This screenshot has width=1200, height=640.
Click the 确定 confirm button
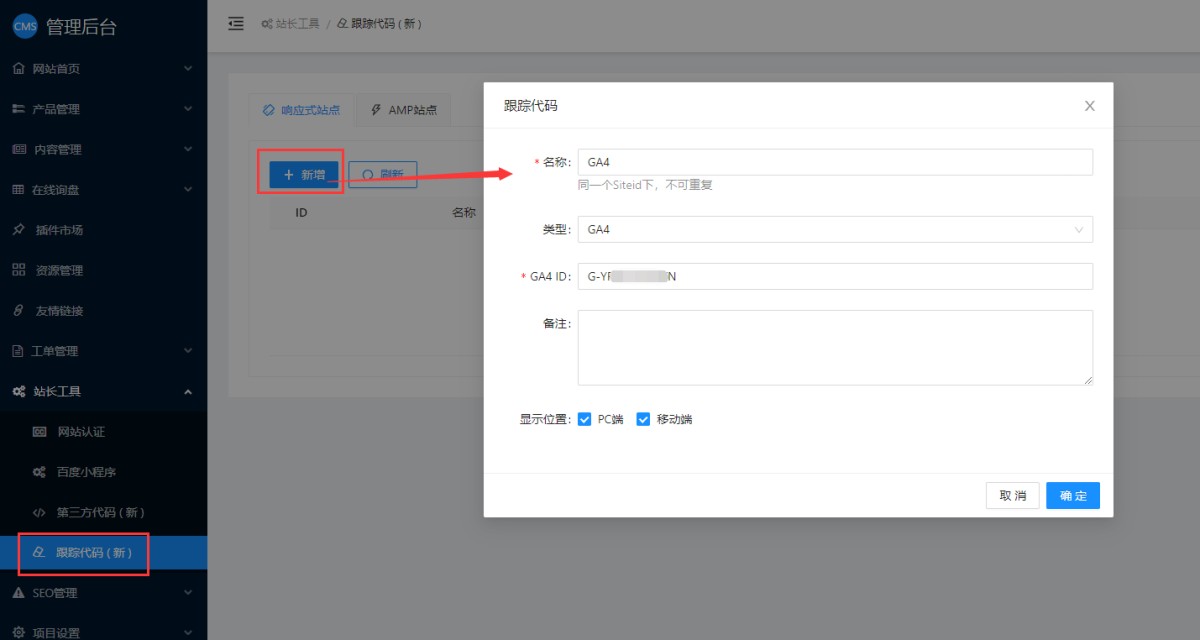point(1072,496)
